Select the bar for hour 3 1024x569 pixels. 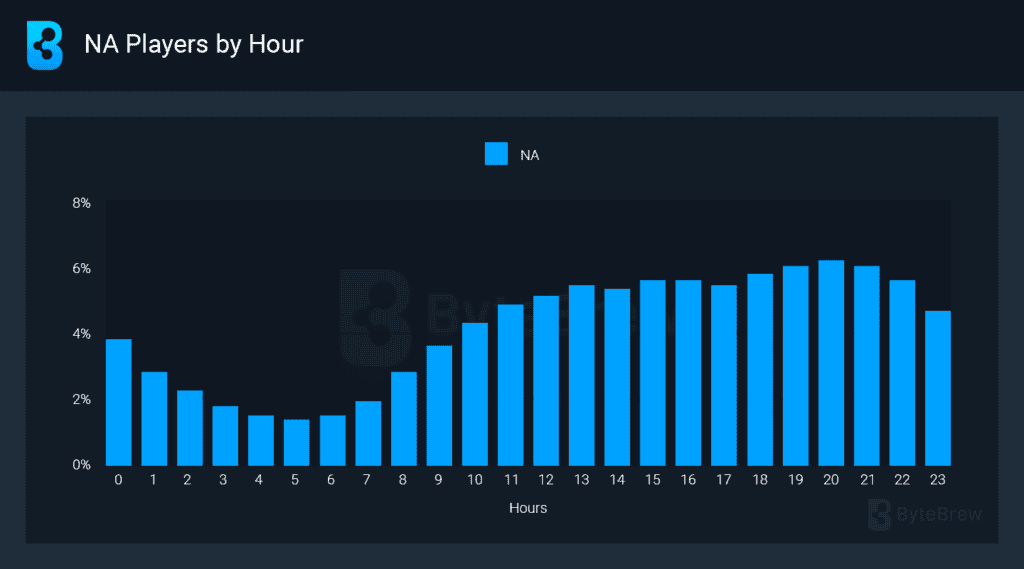[x=225, y=436]
